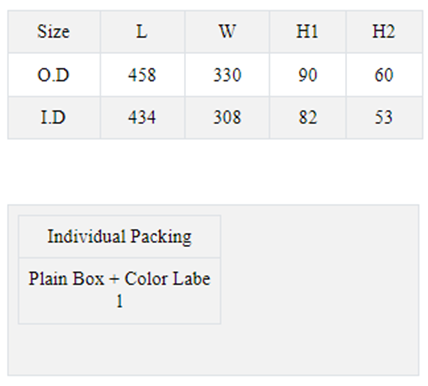The image size is (428, 386).
Task: Select the I.D H2 value 53
Action: (384, 117)
